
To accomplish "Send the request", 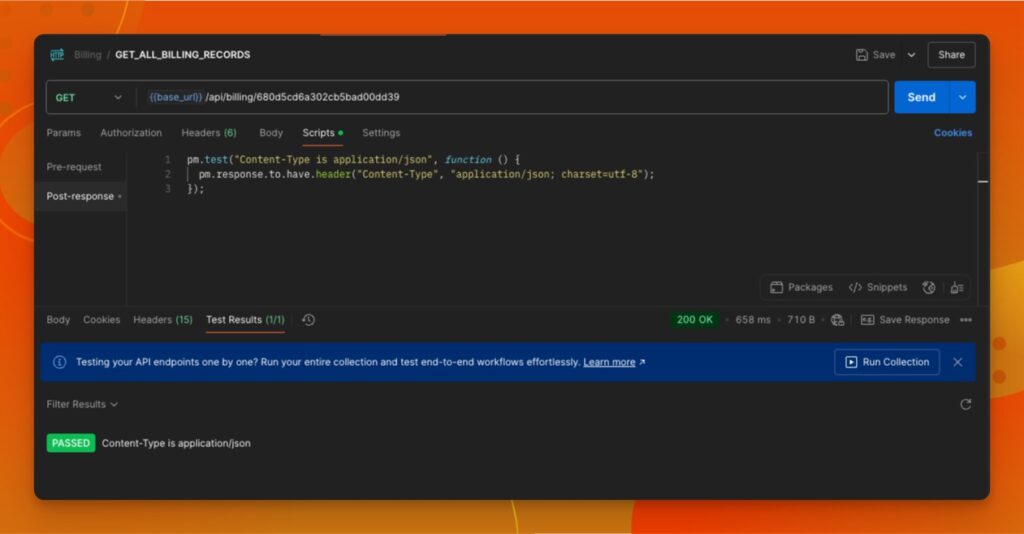I will (921, 97).
